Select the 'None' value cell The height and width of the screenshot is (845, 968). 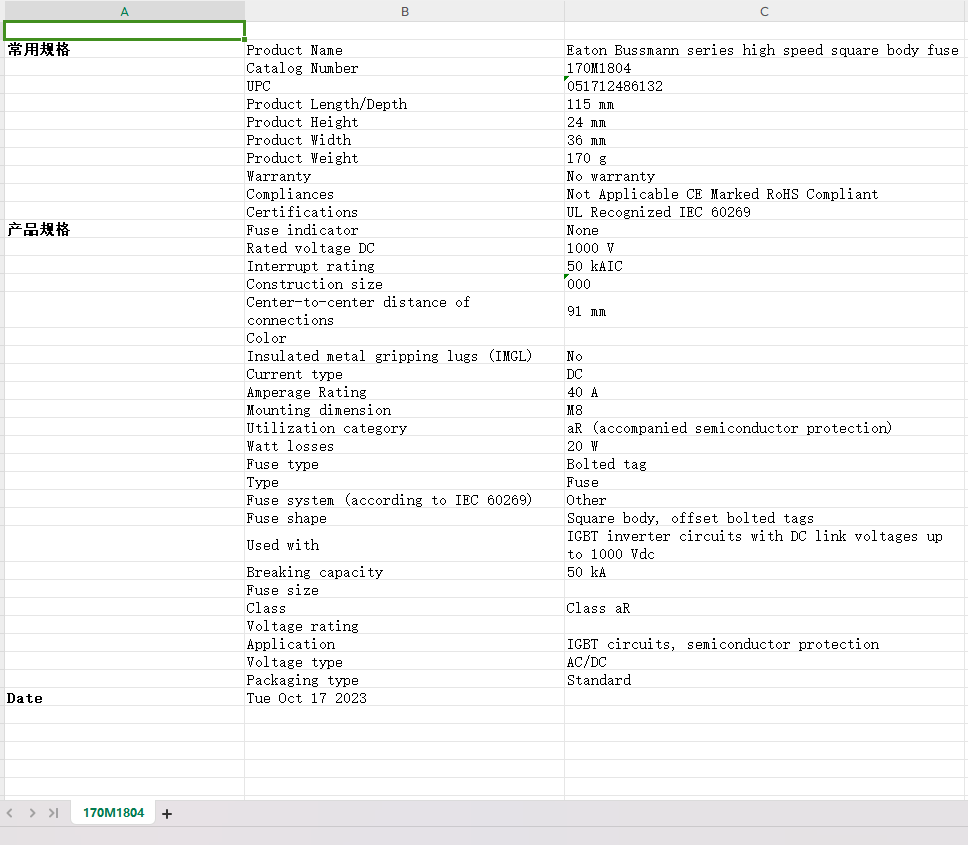(764, 230)
